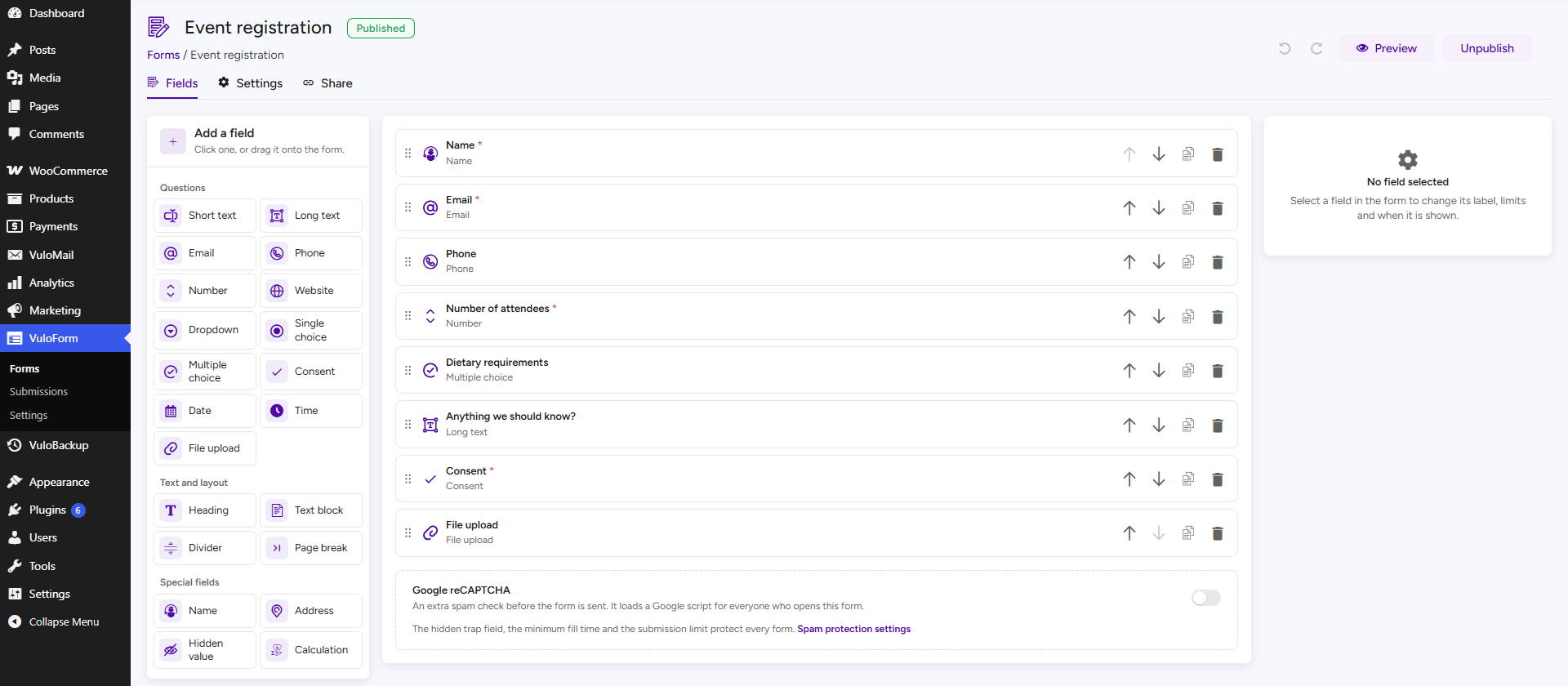Switch to the Settings tab
This screenshot has width=1568, height=686.
(x=250, y=83)
